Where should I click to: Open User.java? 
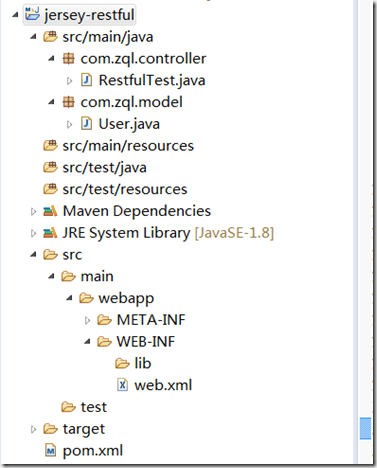129,124
